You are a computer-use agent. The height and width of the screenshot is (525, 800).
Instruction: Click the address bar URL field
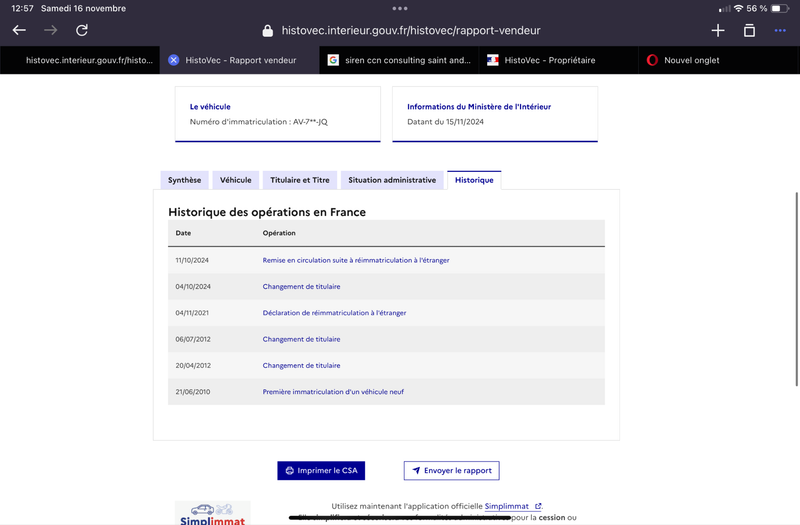(x=411, y=31)
